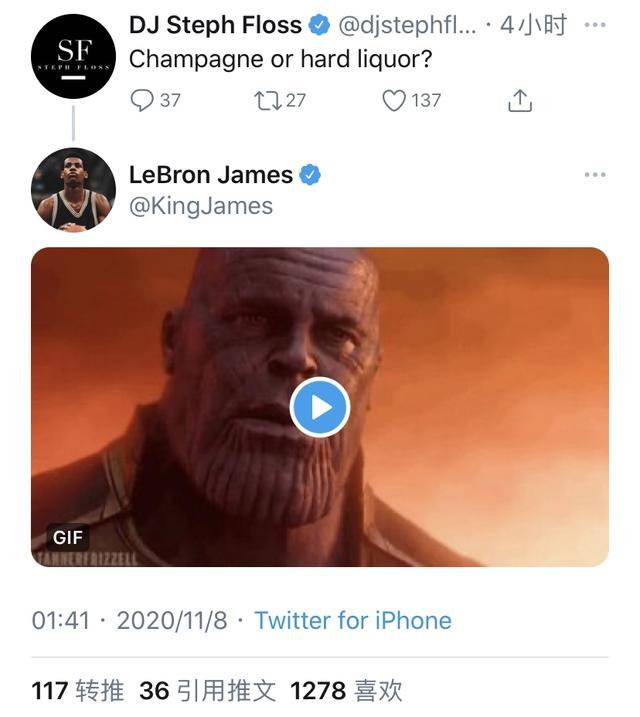Open the @KingJames handle

click(x=200, y=206)
